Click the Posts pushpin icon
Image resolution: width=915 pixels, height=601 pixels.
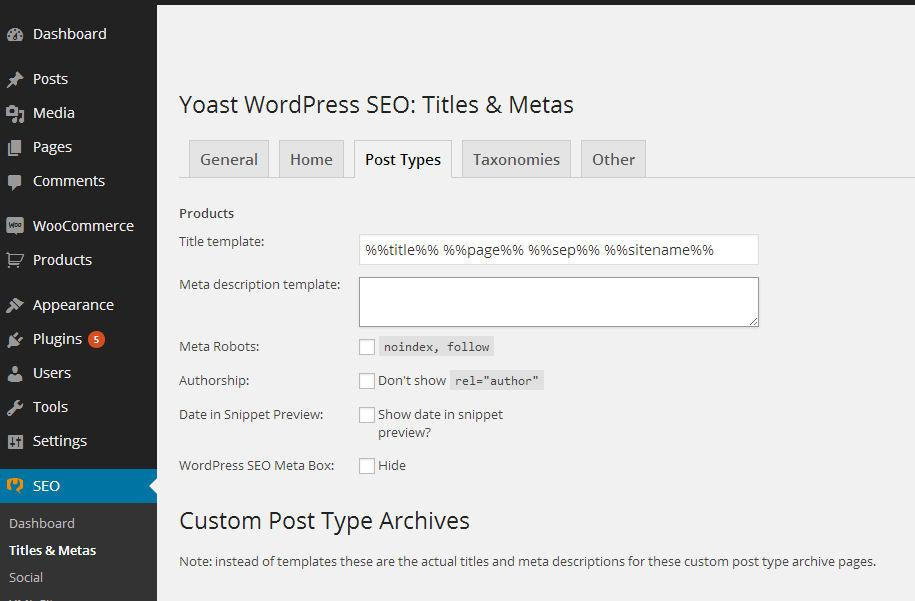point(15,79)
